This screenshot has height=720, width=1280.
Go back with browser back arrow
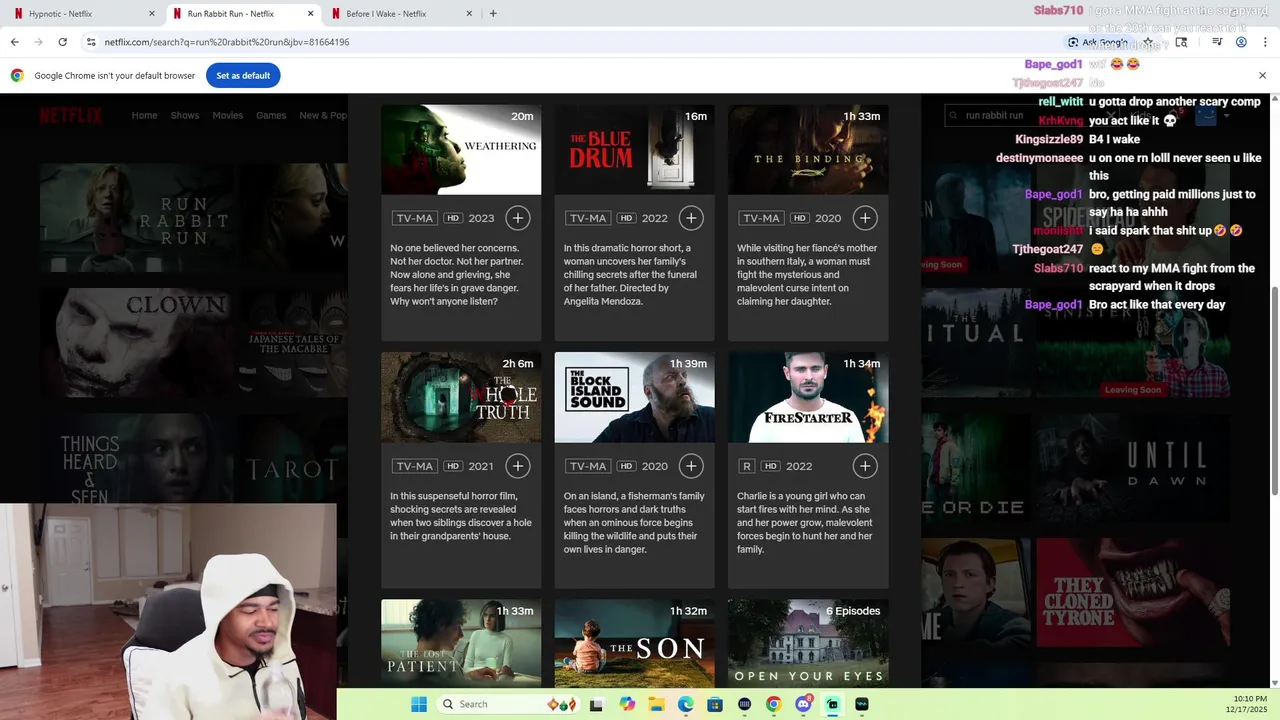[14, 42]
